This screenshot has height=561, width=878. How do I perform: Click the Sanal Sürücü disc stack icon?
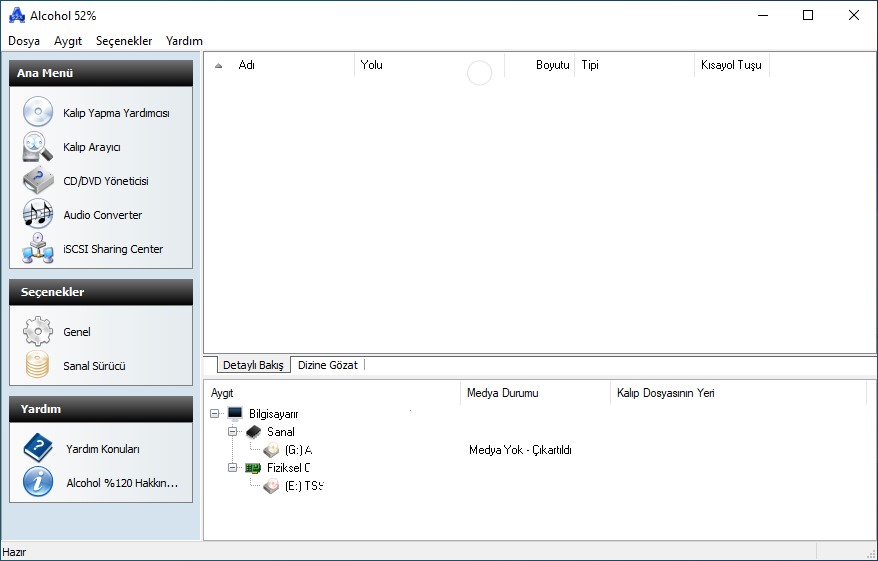point(38,365)
